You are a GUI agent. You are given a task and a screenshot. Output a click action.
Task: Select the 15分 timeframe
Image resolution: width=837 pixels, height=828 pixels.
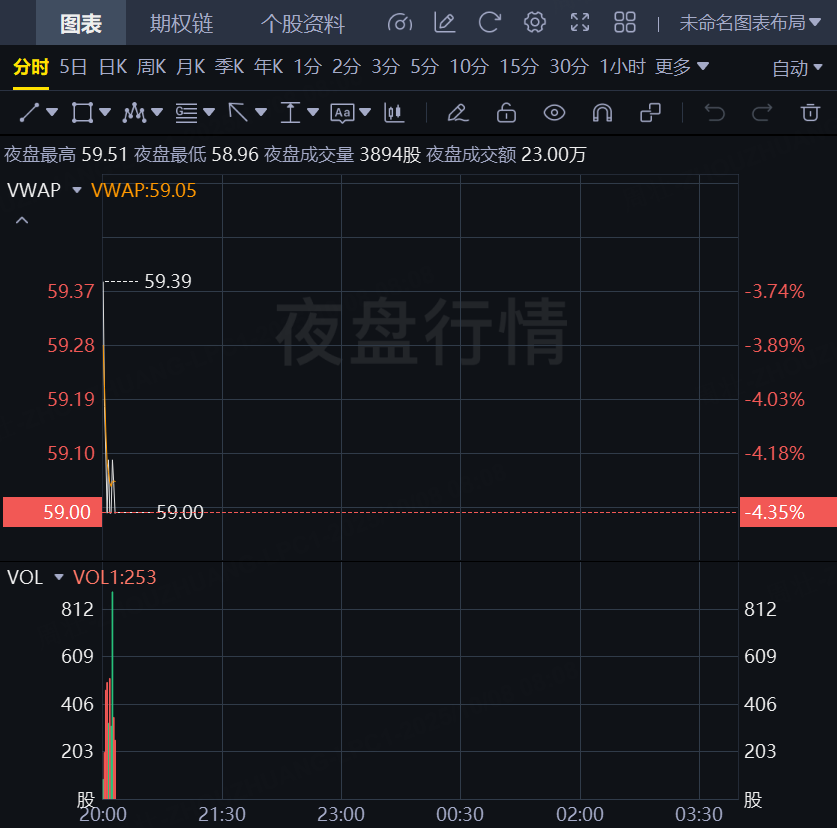(519, 67)
